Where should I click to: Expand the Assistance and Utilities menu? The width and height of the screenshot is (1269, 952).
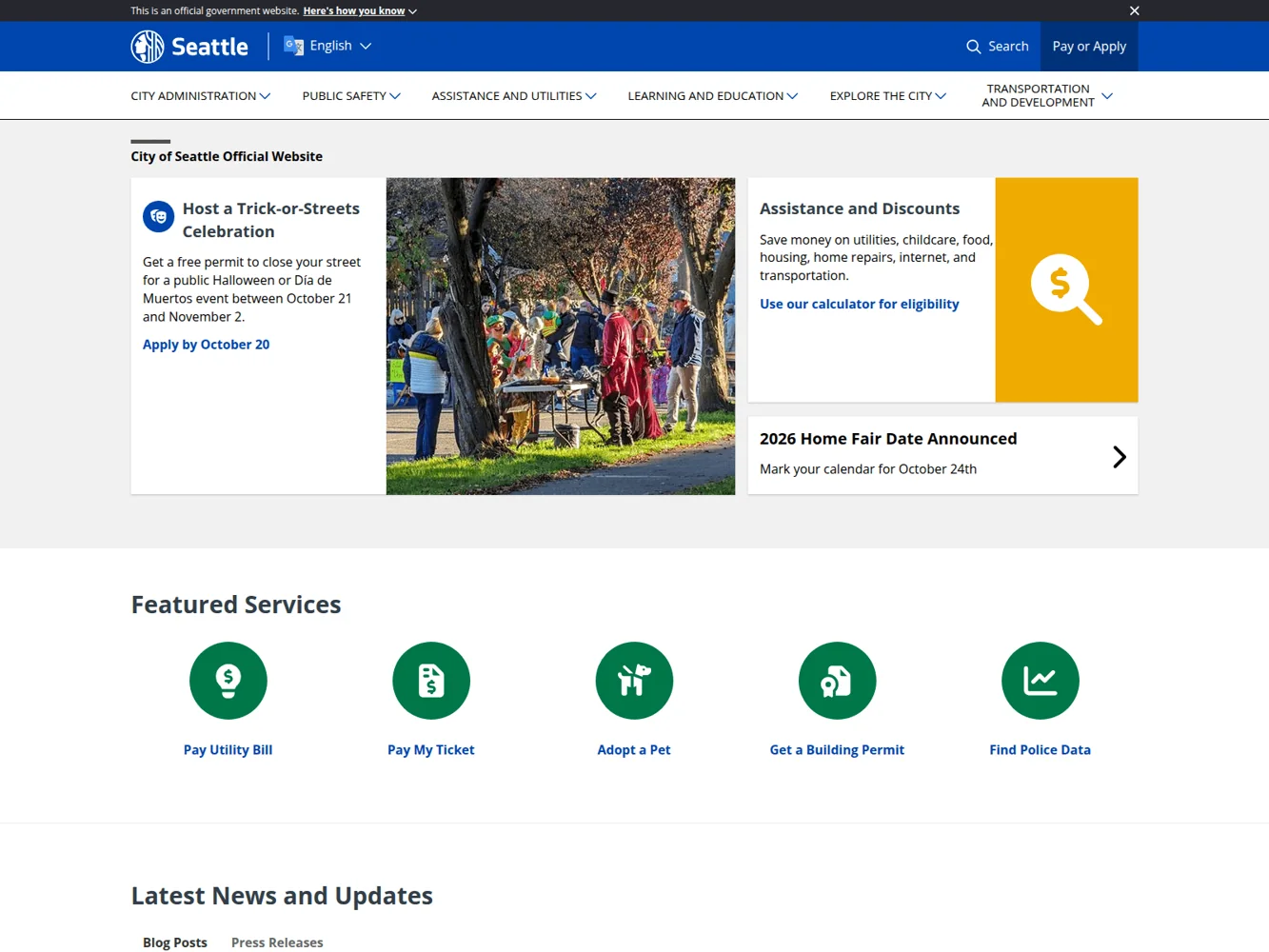point(514,96)
